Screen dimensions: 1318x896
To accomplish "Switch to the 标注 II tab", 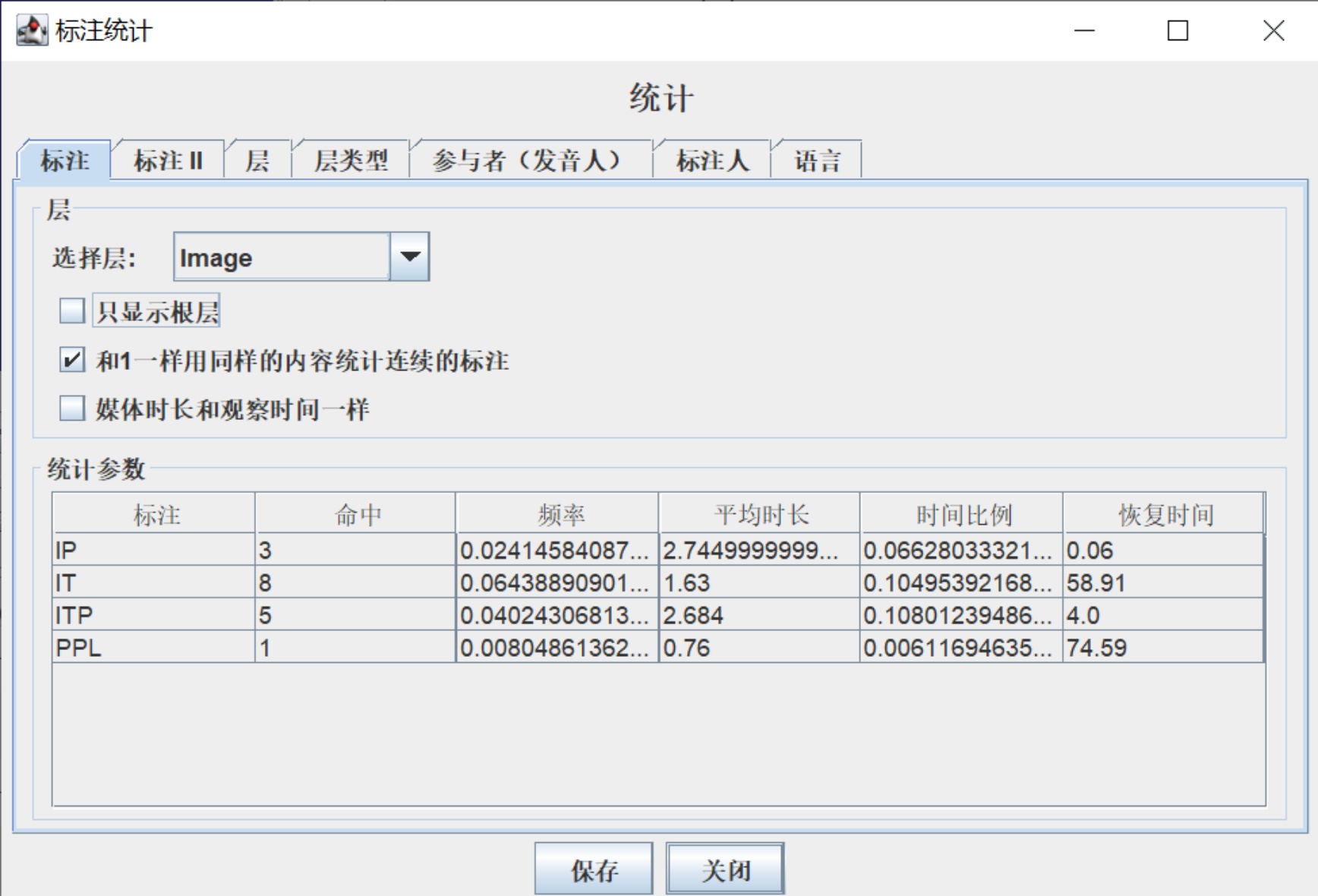I will [x=168, y=160].
